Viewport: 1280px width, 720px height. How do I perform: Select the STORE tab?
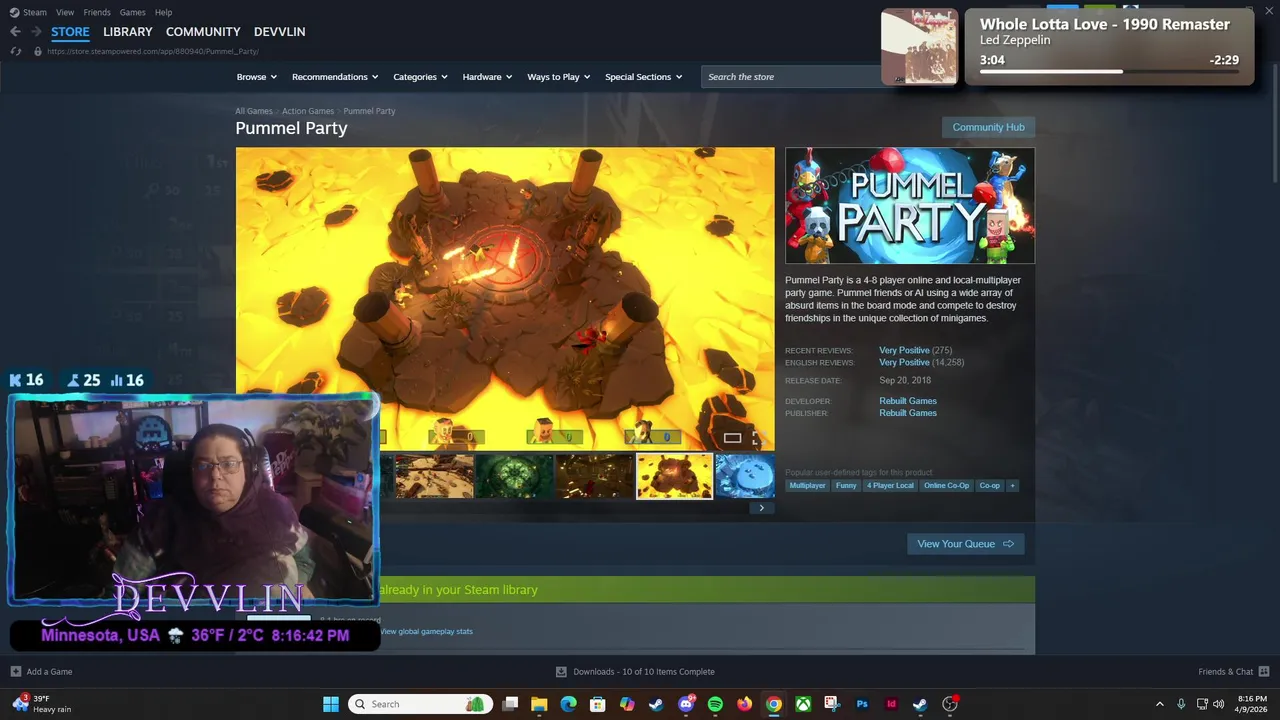70,32
